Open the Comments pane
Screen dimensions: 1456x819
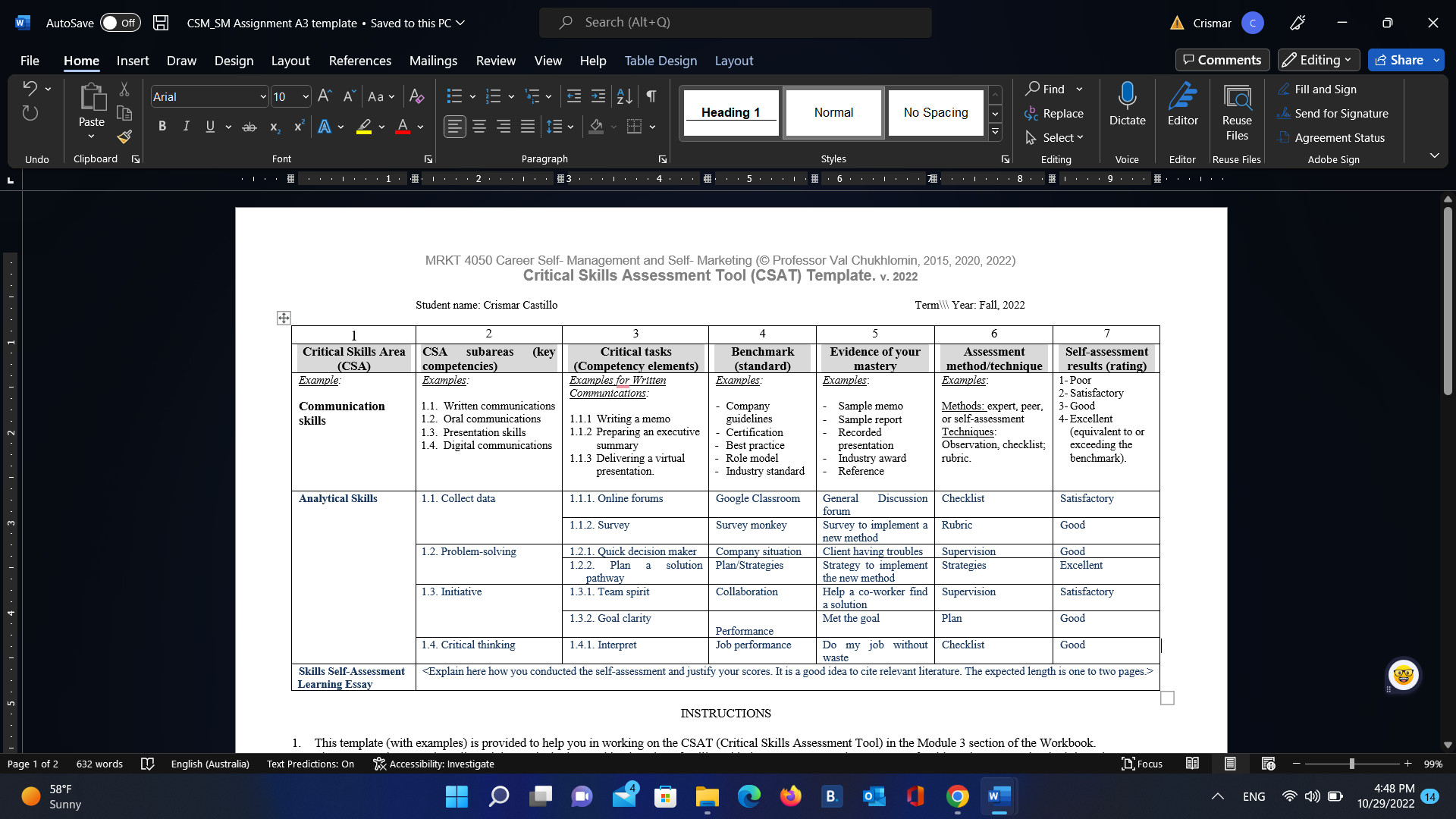click(x=1222, y=60)
